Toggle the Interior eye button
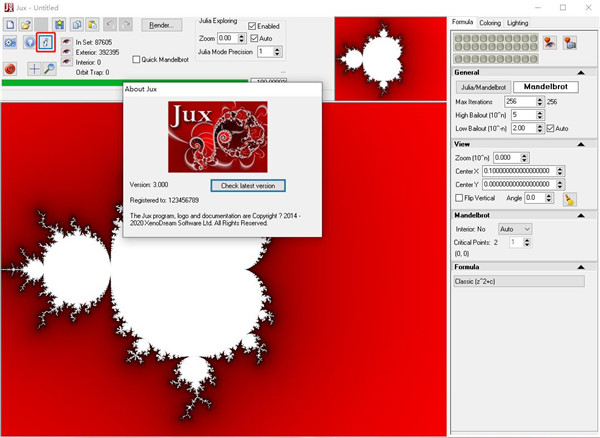 tap(67, 62)
